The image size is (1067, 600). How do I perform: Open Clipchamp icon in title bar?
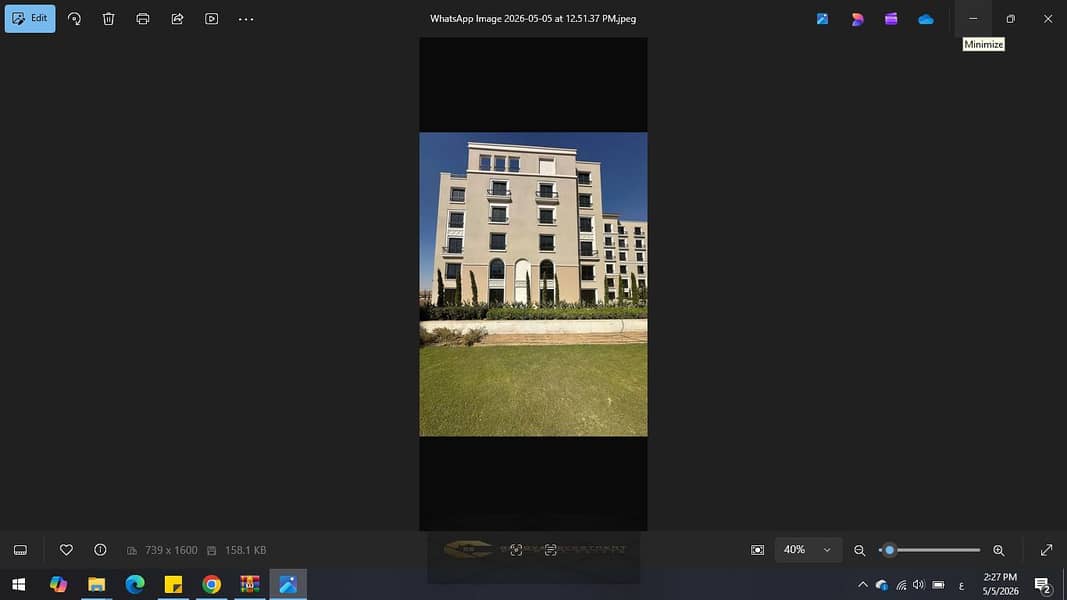coord(891,19)
